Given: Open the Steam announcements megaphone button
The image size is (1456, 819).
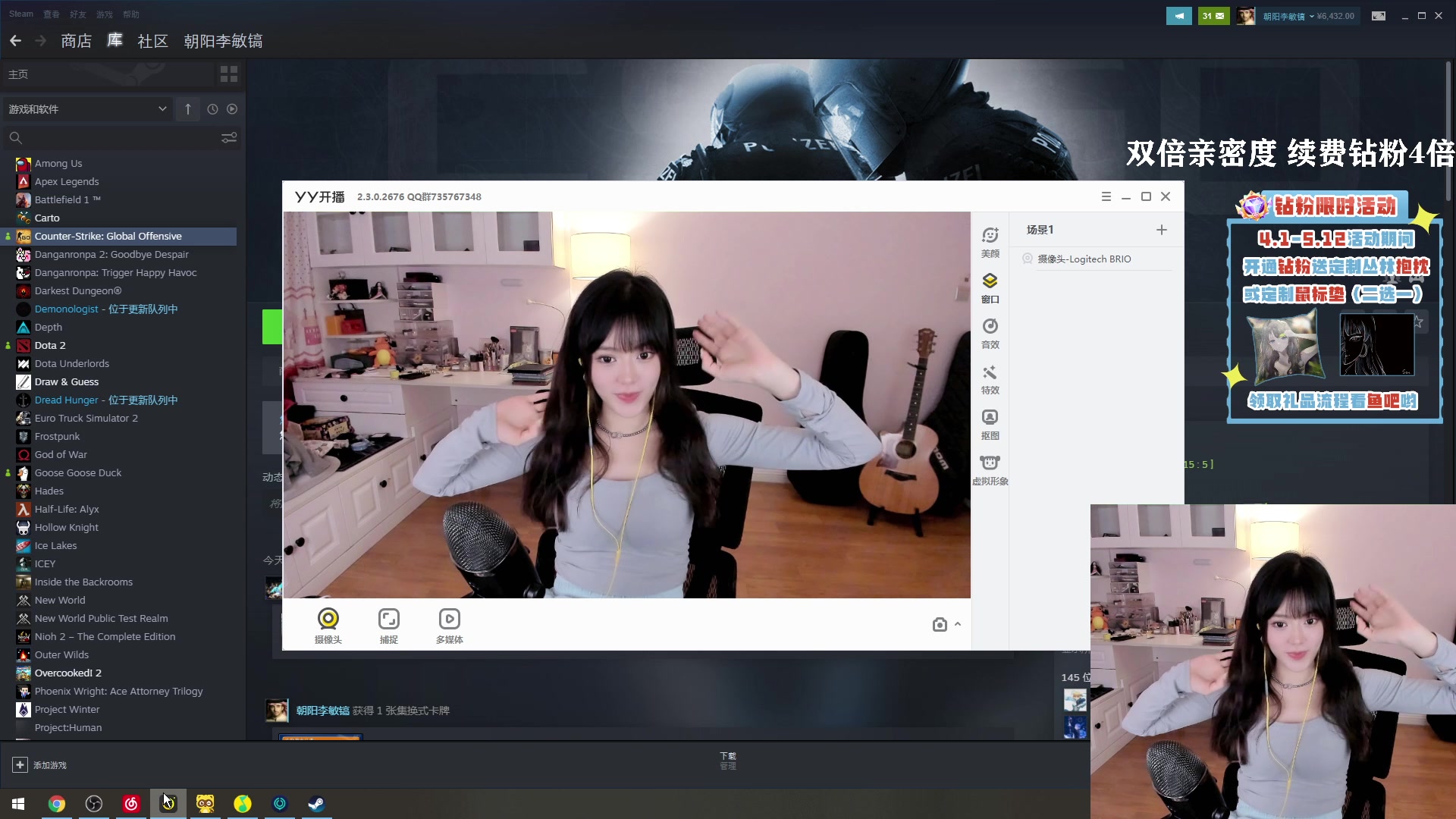Looking at the screenshot, I should point(1178,16).
